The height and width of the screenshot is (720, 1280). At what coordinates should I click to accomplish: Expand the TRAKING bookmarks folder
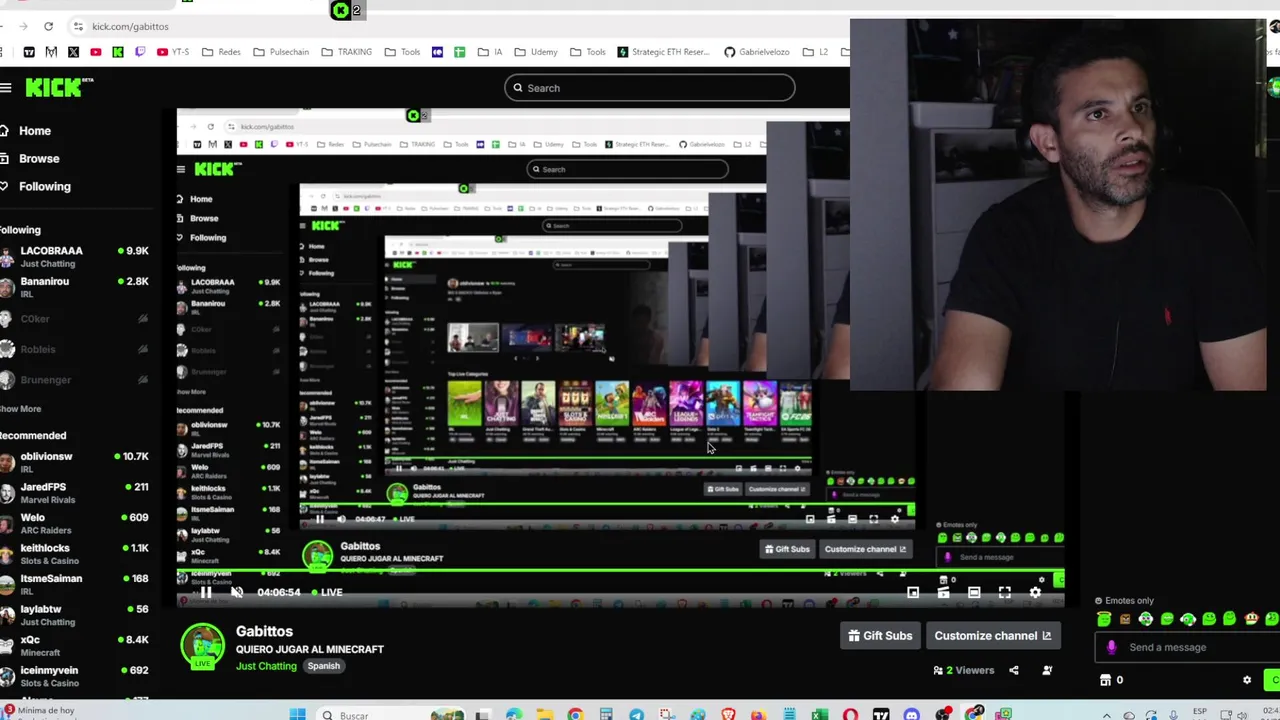click(x=347, y=52)
